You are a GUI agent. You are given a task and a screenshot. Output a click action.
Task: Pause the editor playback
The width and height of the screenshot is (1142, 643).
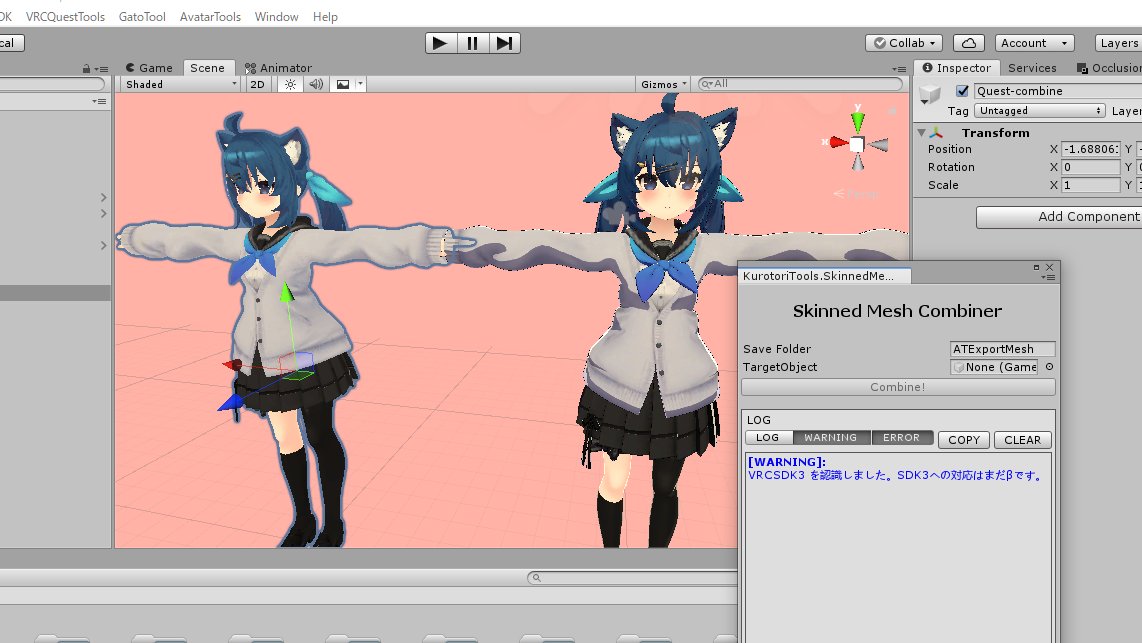pos(472,43)
